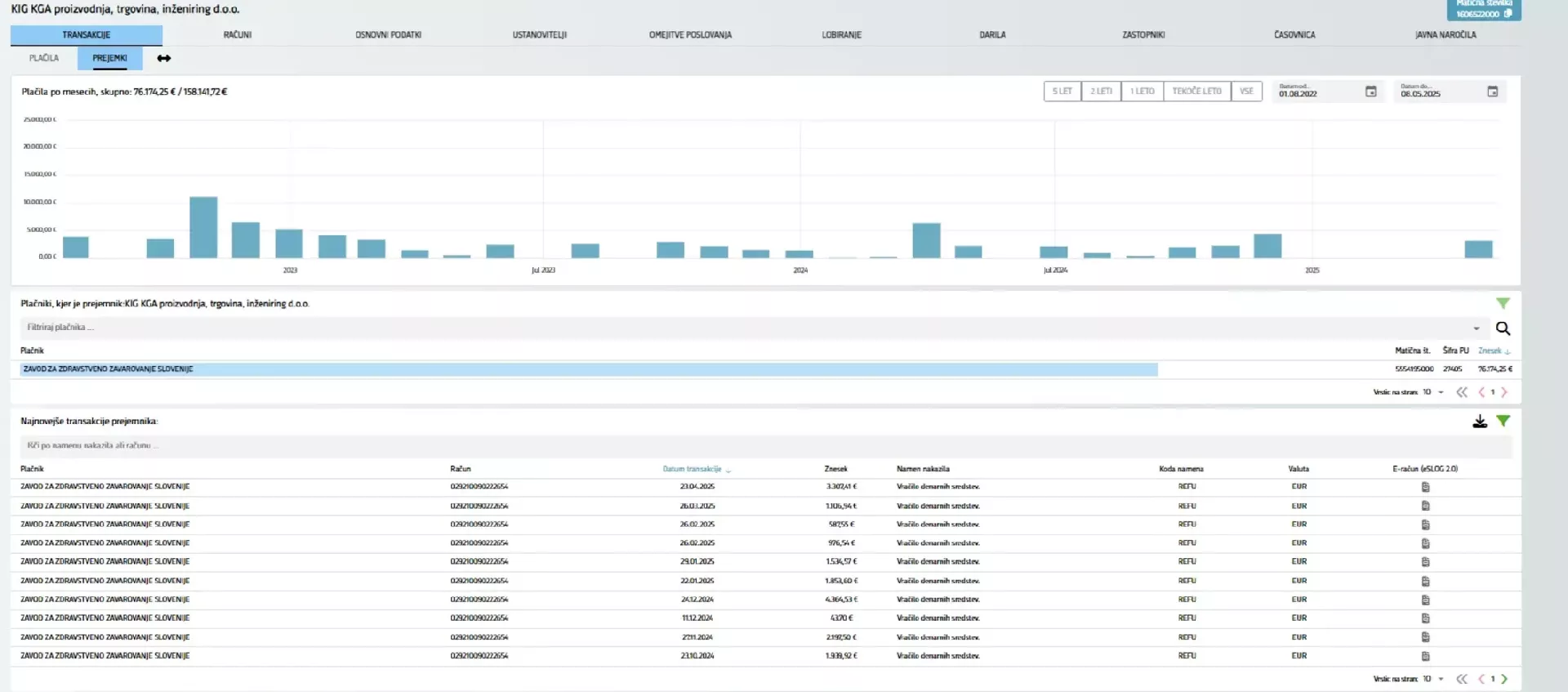This screenshot has height=692, width=1568.
Task: Select the VSE time range option
Action: [1246, 92]
